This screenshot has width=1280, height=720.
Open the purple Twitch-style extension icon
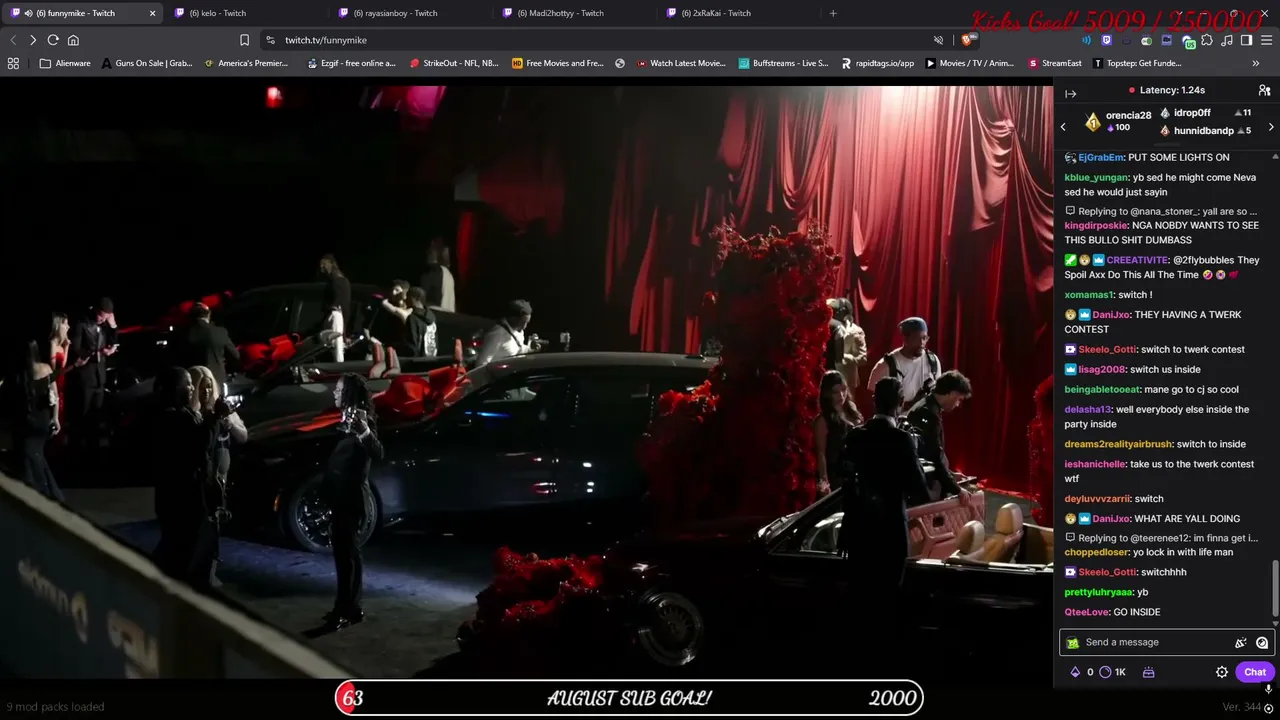1106,40
